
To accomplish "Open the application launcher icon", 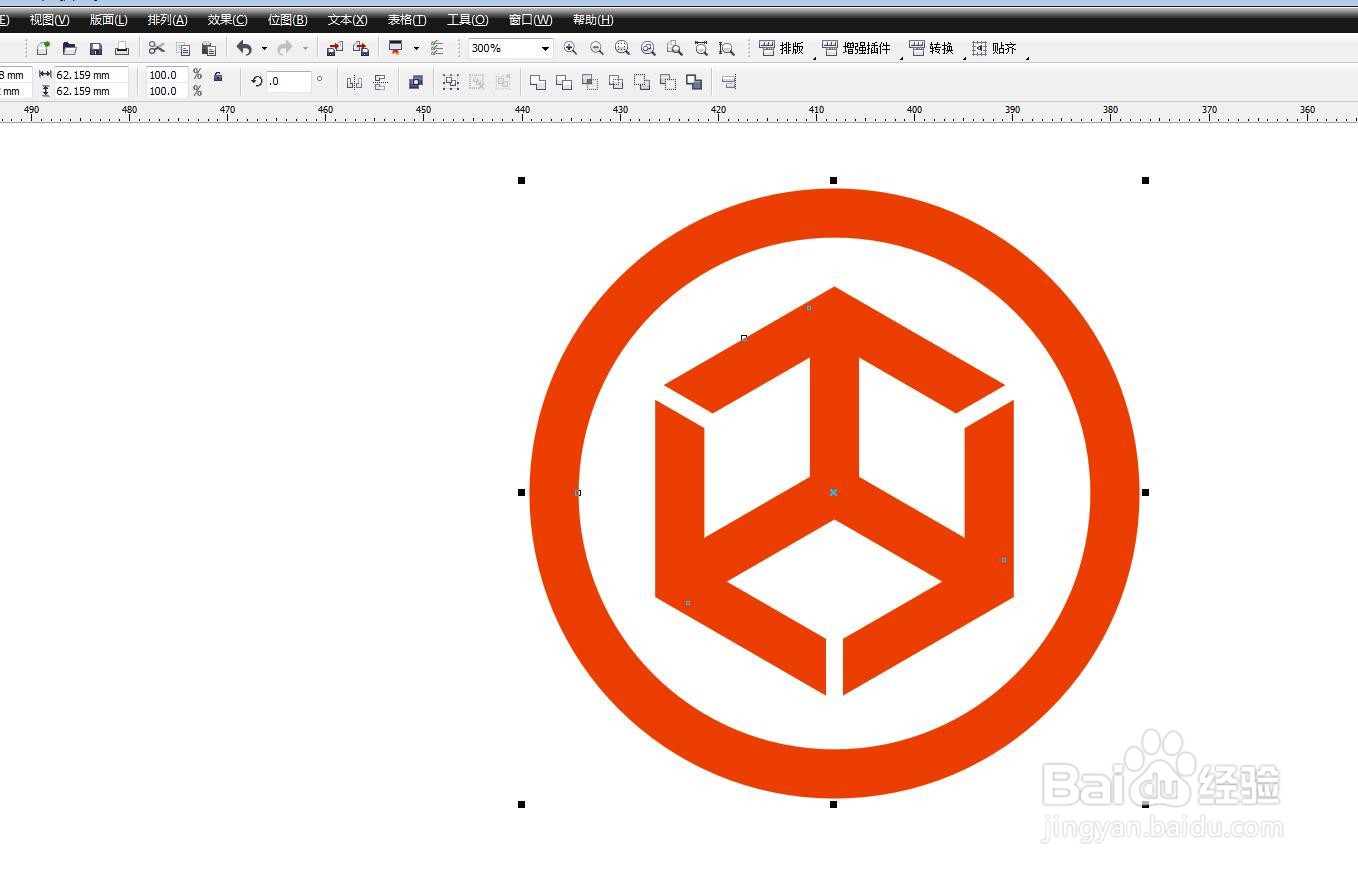I will click(x=396, y=48).
